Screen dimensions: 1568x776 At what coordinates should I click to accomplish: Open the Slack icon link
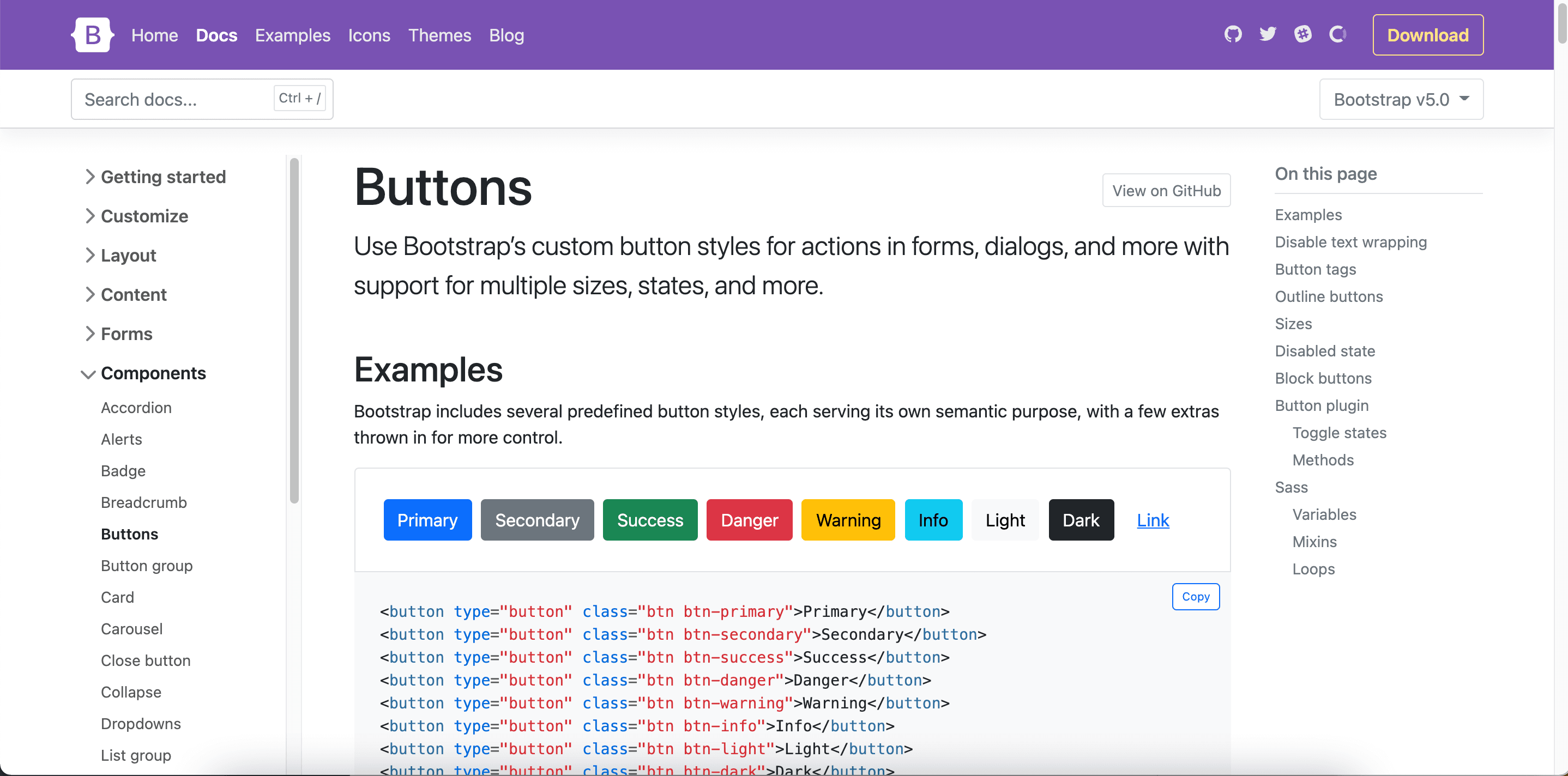tap(1302, 34)
